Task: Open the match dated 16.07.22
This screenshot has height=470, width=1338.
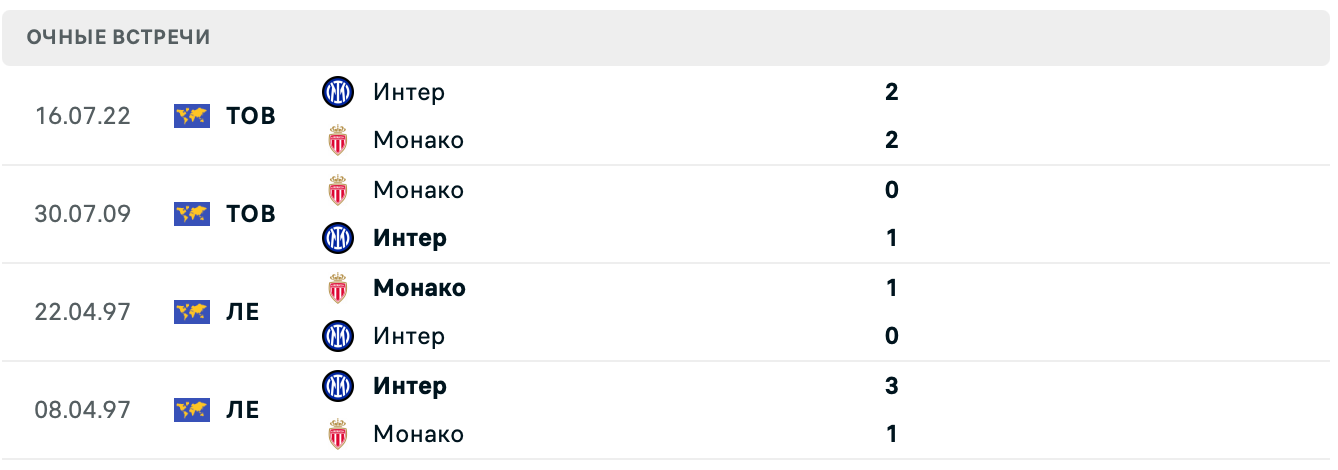Action: click(x=83, y=116)
